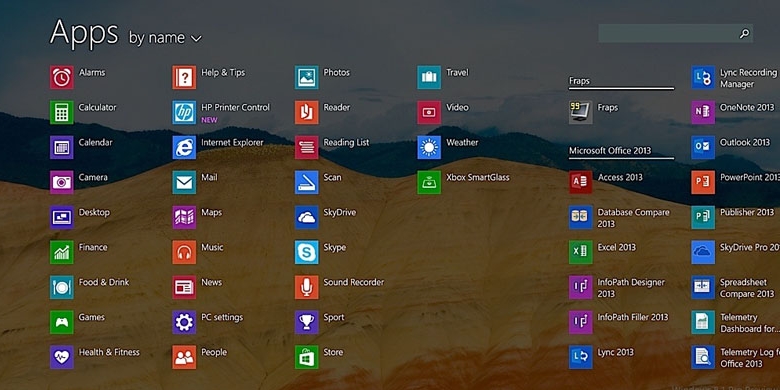Launch the Travel suitcase icon
This screenshot has height=390, width=780.
pyautogui.click(x=429, y=78)
